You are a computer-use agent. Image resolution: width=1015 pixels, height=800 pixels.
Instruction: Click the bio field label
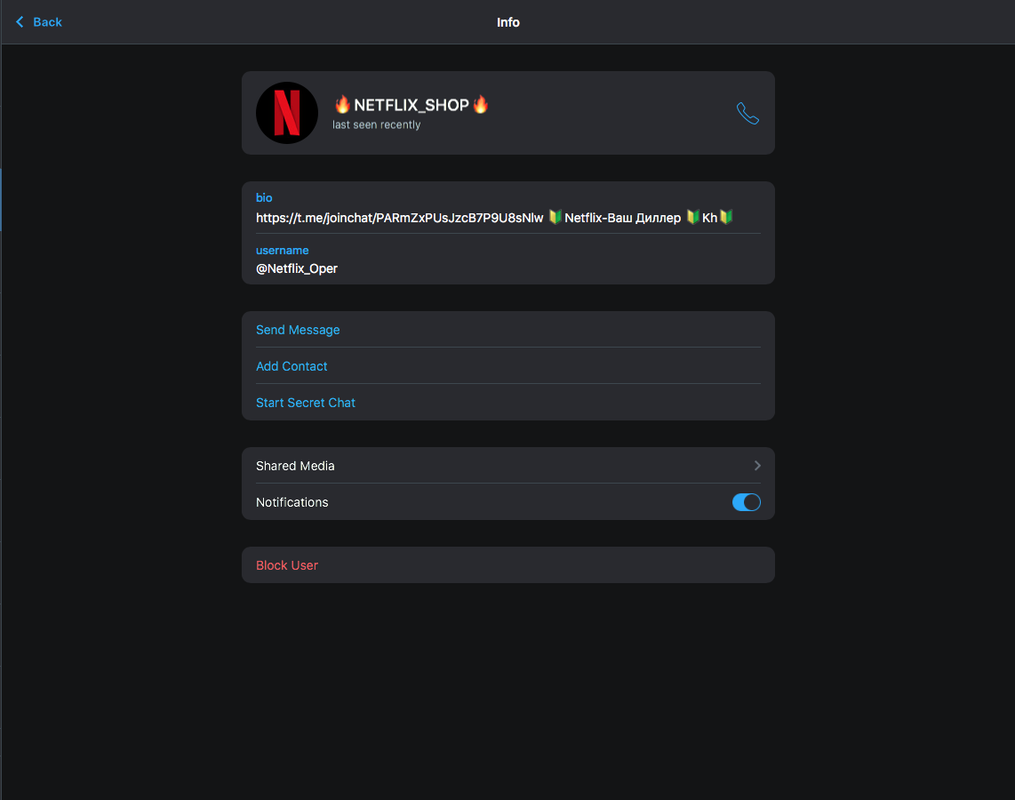(x=264, y=197)
